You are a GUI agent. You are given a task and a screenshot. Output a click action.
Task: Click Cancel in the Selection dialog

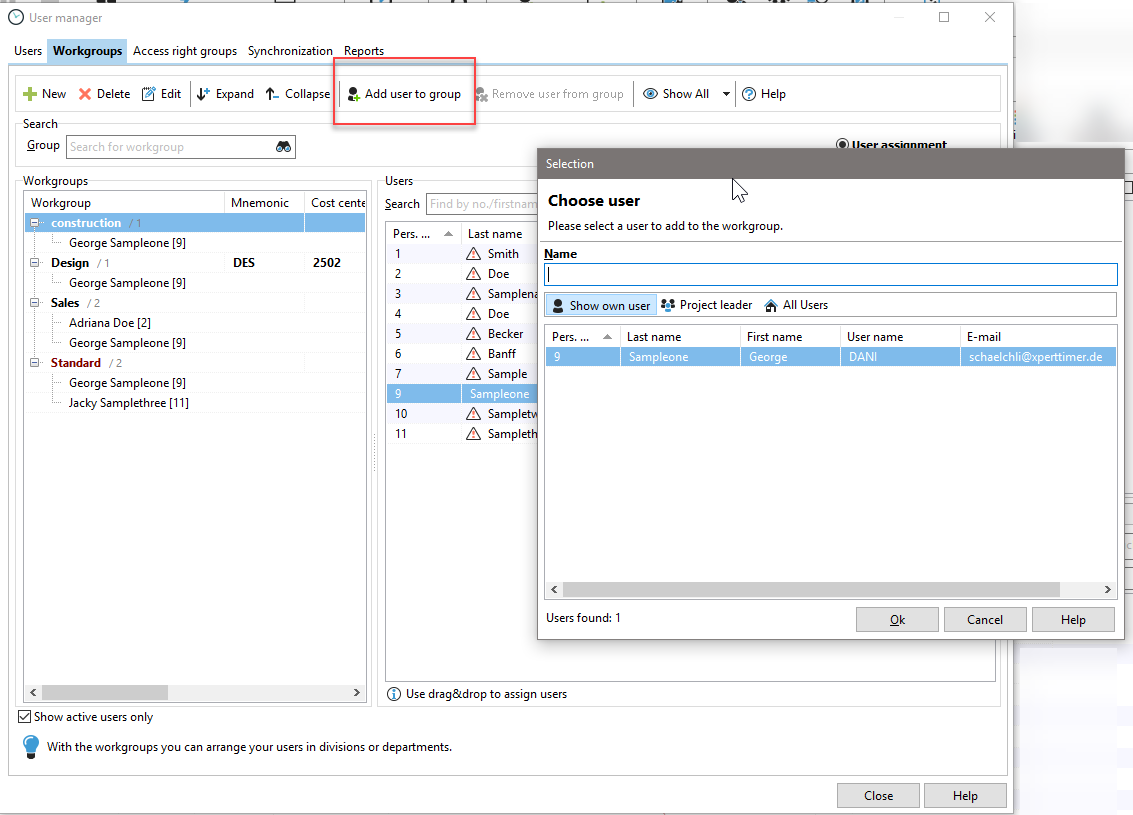pos(984,620)
